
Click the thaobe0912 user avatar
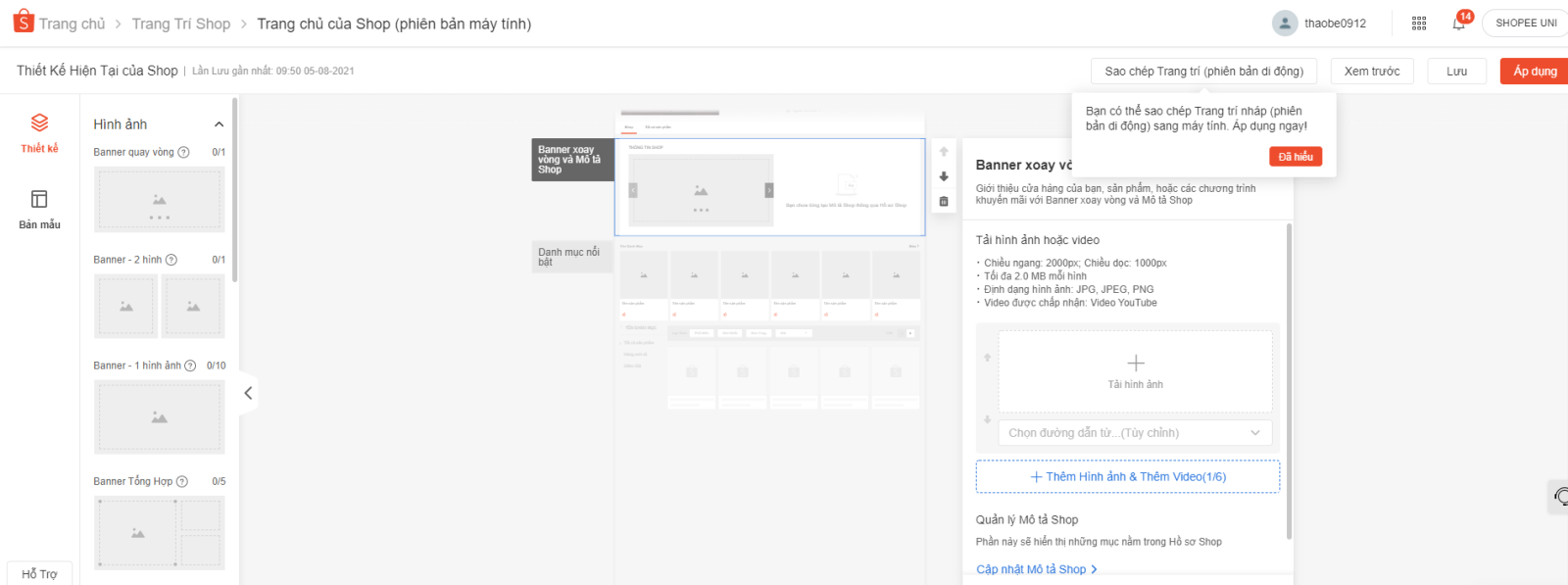click(x=1284, y=24)
